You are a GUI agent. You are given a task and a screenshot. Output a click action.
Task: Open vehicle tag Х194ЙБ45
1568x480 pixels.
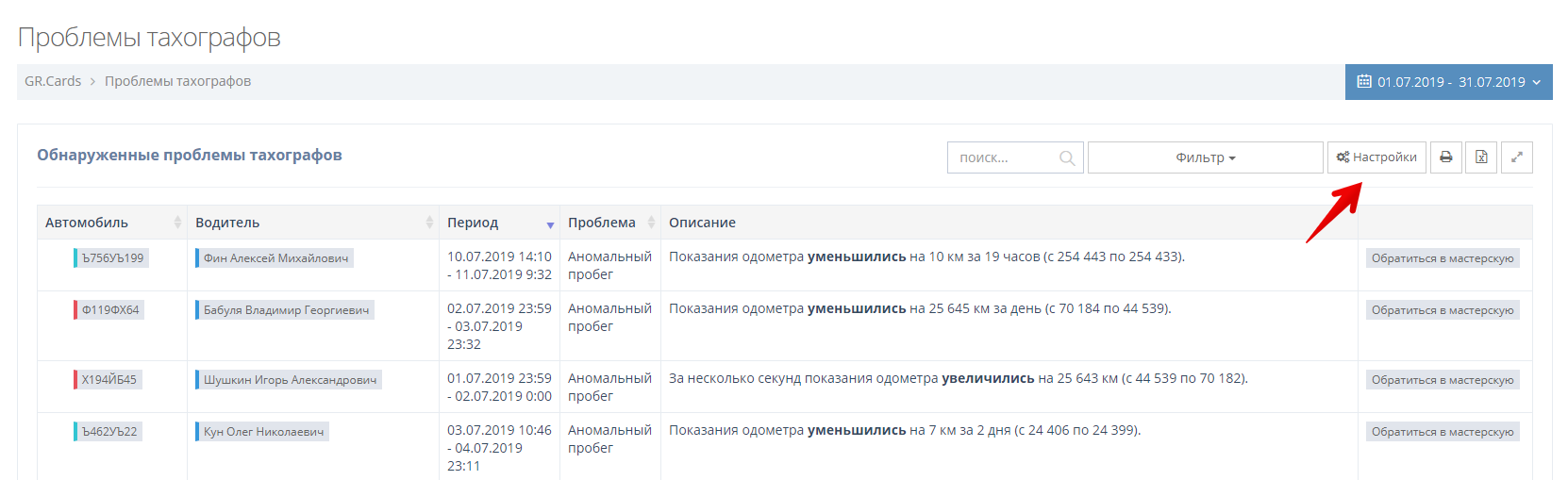point(108,380)
